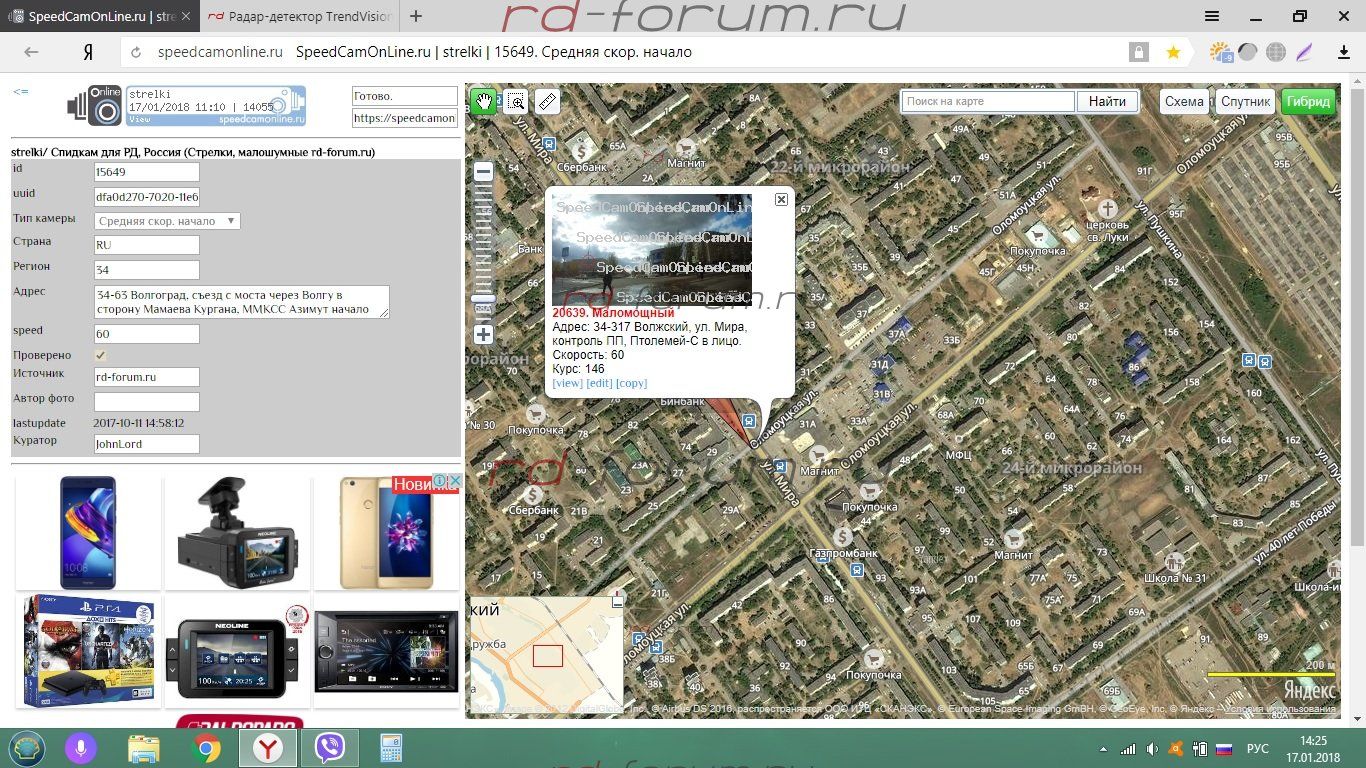Click the id field showing 15649

pyautogui.click(x=146, y=172)
